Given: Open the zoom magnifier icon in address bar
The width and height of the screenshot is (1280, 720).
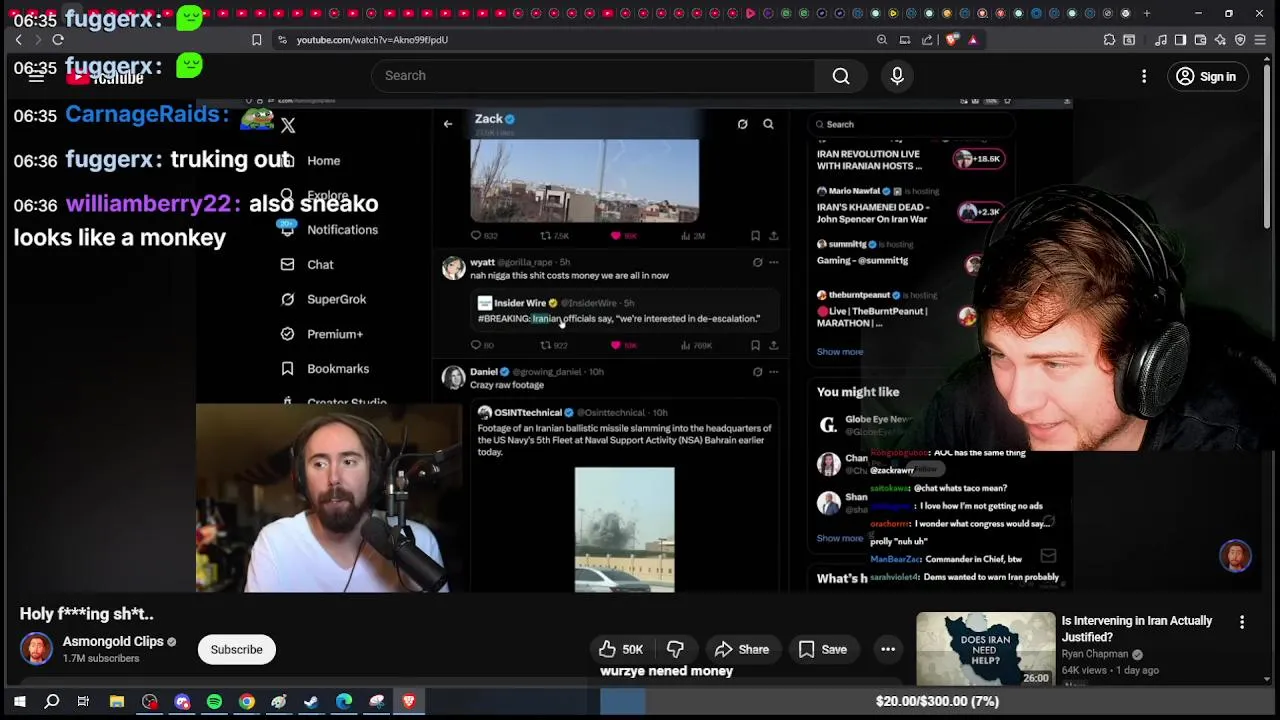Looking at the screenshot, I should pyautogui.click(x=882, y=40).
